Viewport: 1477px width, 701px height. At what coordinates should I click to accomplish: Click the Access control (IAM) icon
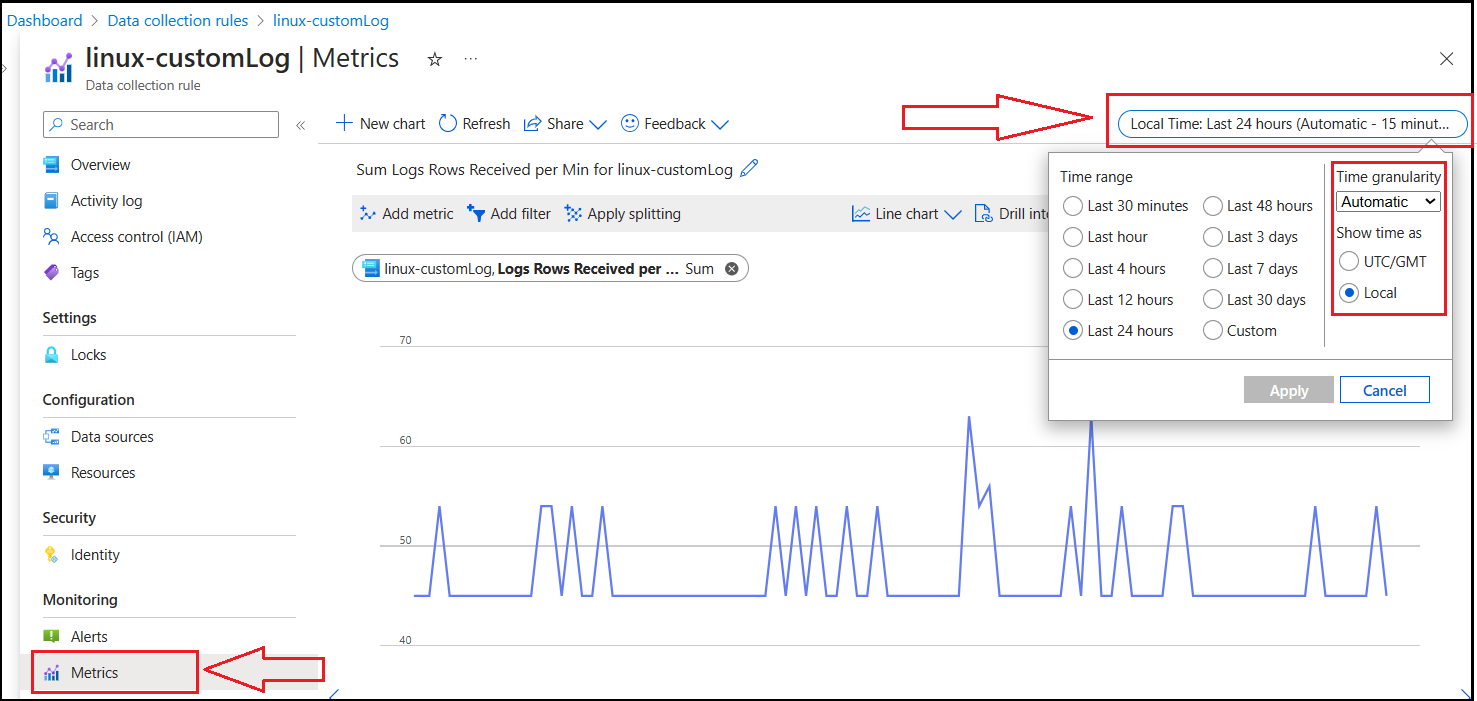click(52, 236)
